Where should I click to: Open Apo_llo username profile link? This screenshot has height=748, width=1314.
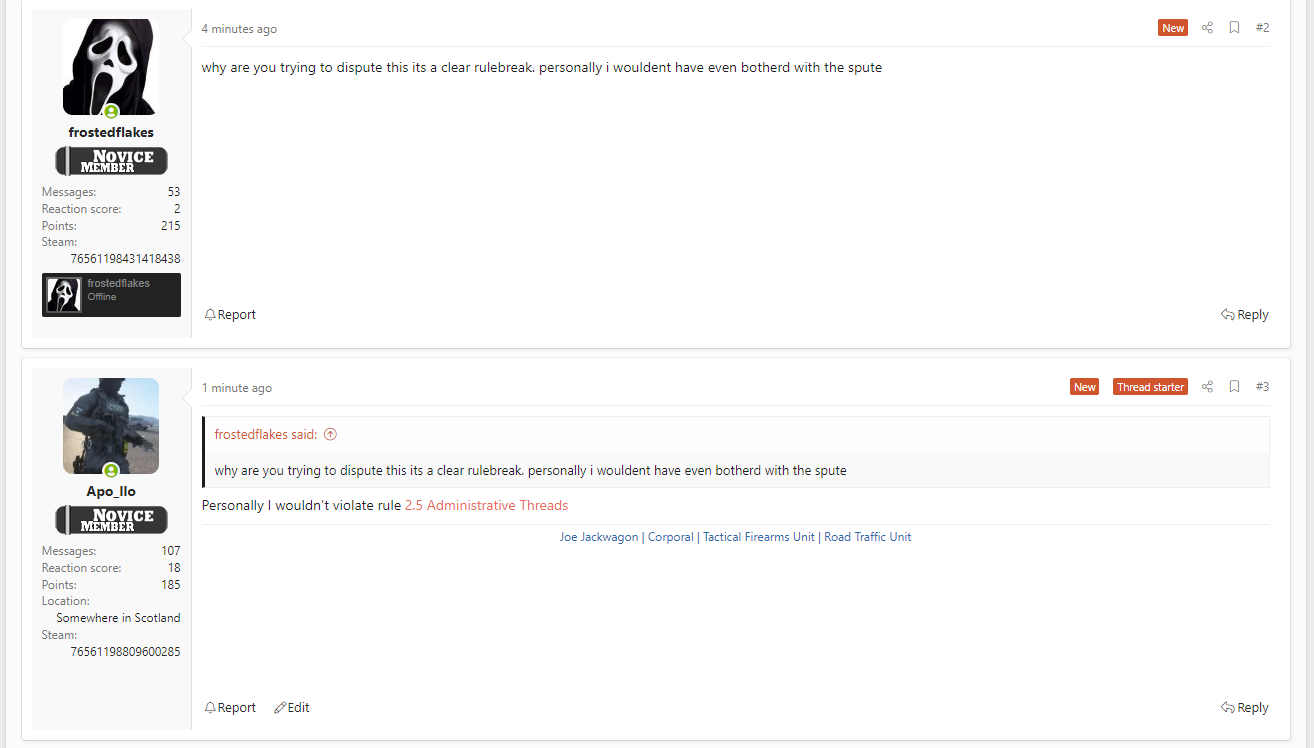coord(111,491)
